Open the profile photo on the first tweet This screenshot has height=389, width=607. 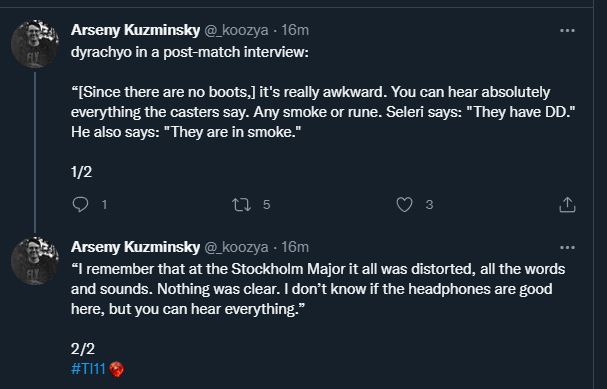pyautogui.click(x=35, y=44)
